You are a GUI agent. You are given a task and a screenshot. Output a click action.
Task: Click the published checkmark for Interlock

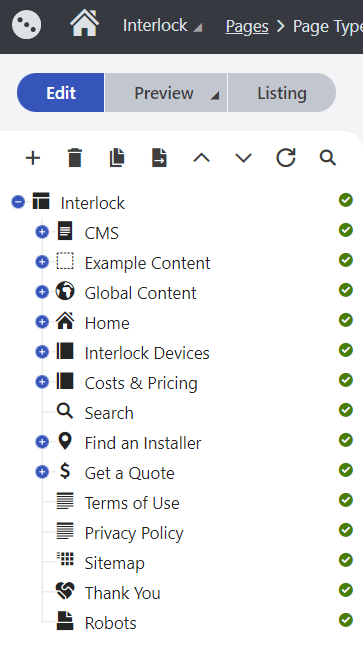[346, 200]
